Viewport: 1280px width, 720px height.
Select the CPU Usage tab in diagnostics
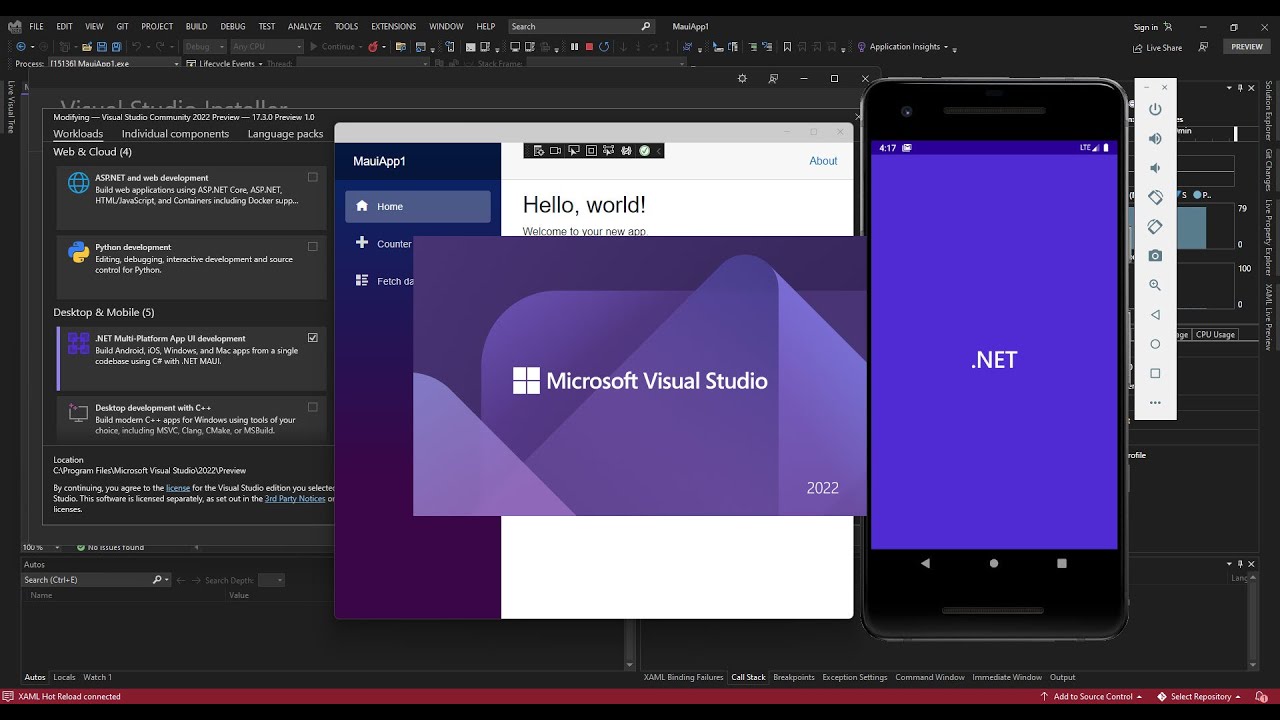pos(1215,335)
